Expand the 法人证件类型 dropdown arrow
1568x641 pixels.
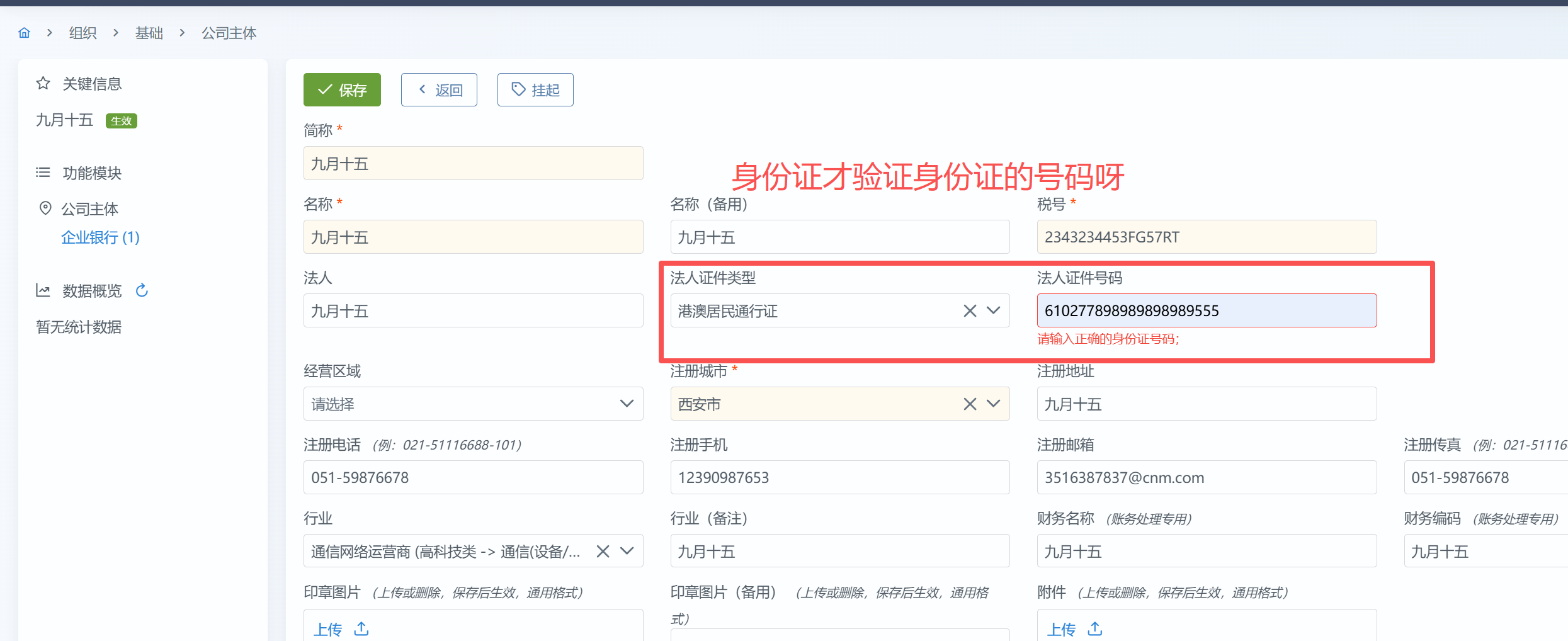(x=994, y=310)
